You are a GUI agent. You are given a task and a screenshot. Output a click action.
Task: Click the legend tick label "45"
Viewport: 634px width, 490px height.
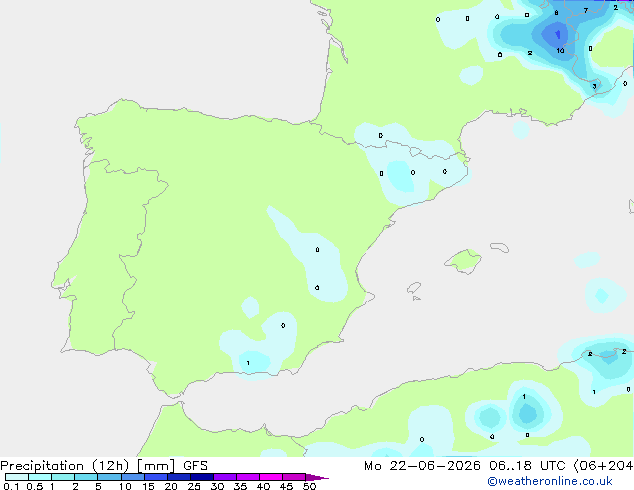pos(286,486)
